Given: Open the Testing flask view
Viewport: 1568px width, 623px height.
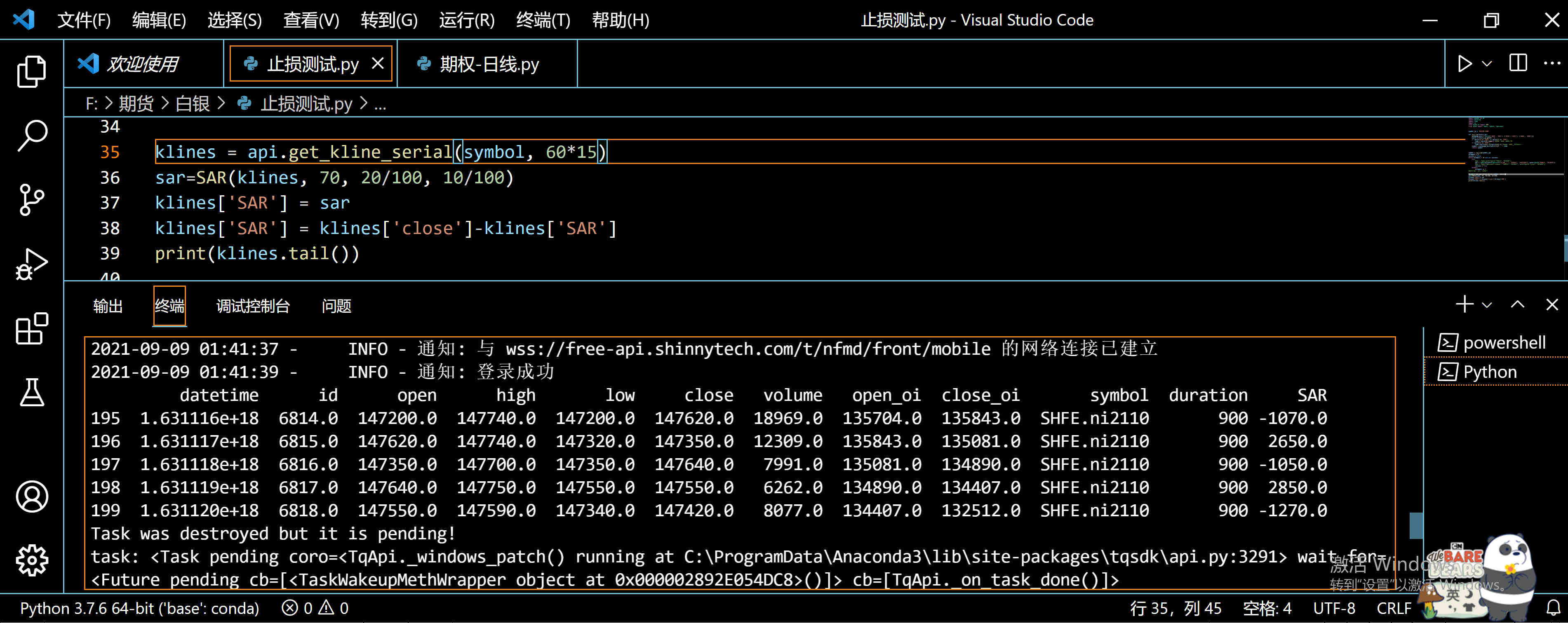Looking at the screenshot, I should pos(32,392).
